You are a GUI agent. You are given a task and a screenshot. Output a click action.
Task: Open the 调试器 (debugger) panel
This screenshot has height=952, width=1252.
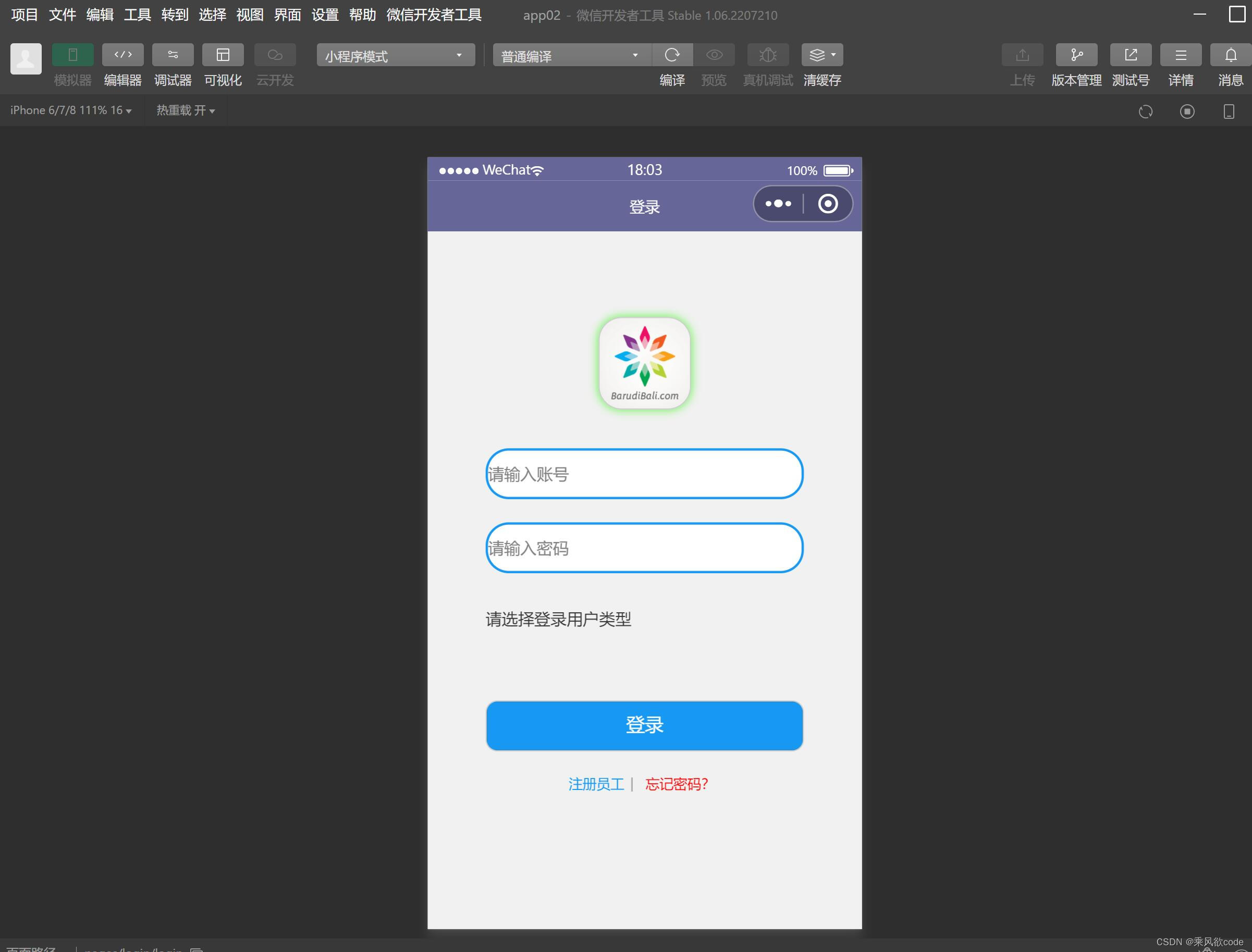click(173, 55)
